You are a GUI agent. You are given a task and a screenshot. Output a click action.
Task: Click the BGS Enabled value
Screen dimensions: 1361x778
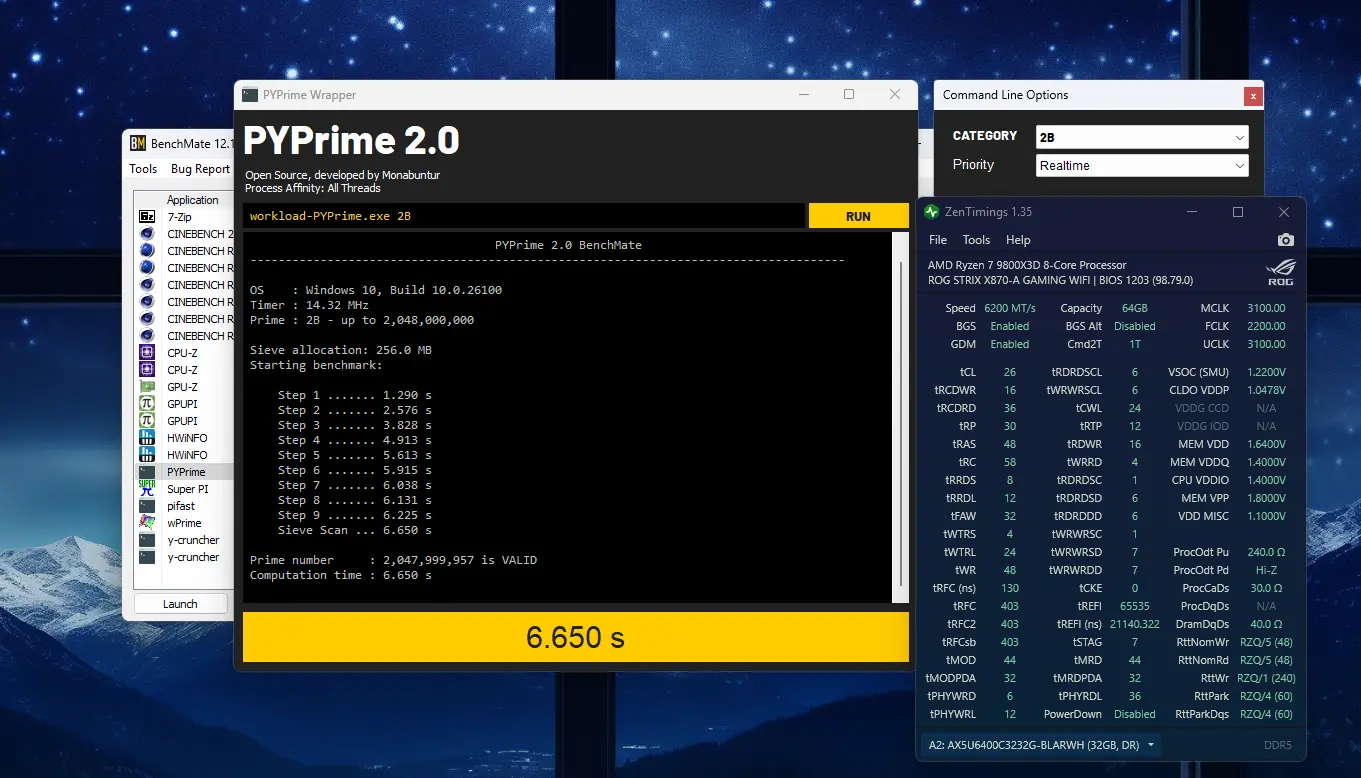coord(1009,326)
